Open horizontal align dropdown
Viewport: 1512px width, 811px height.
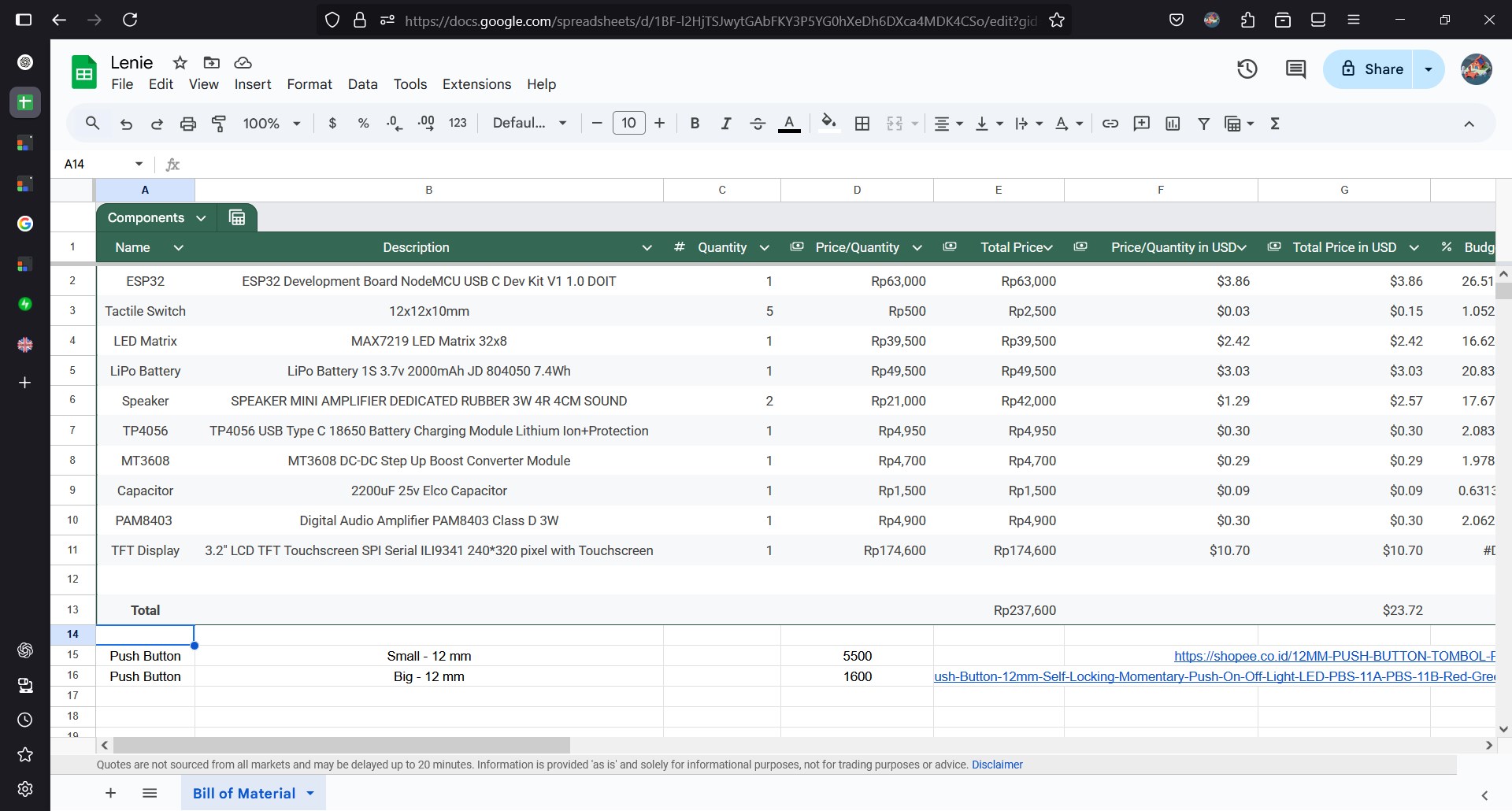coord(948,124)
